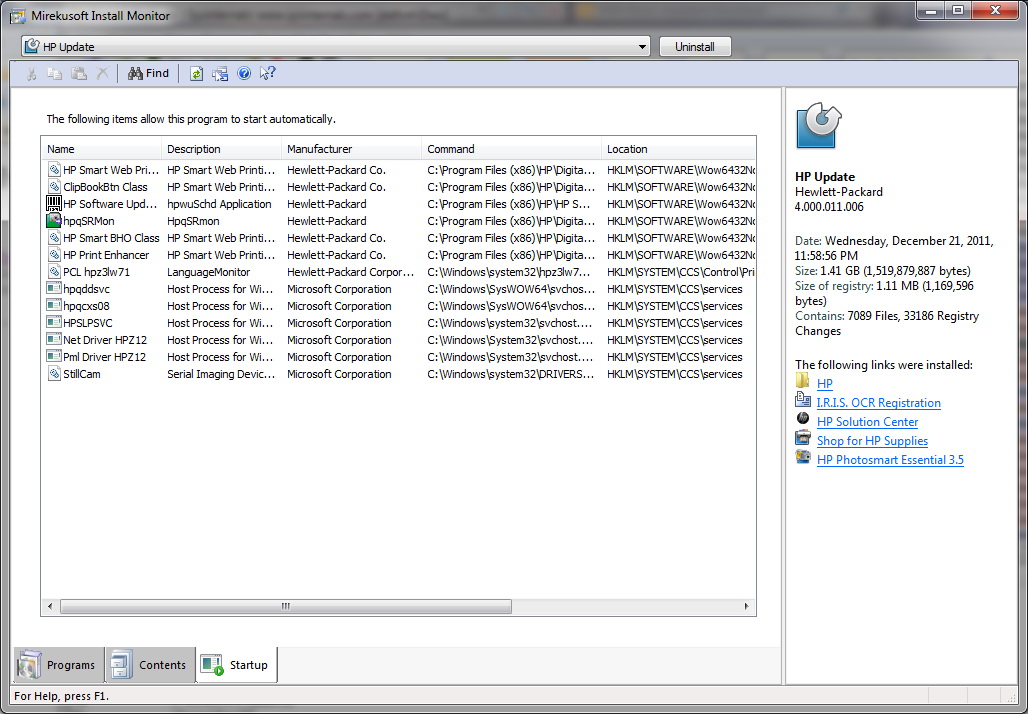Click the HP Software Update barcode icon
The image size is (1028, 714).
tap(54, 204)
